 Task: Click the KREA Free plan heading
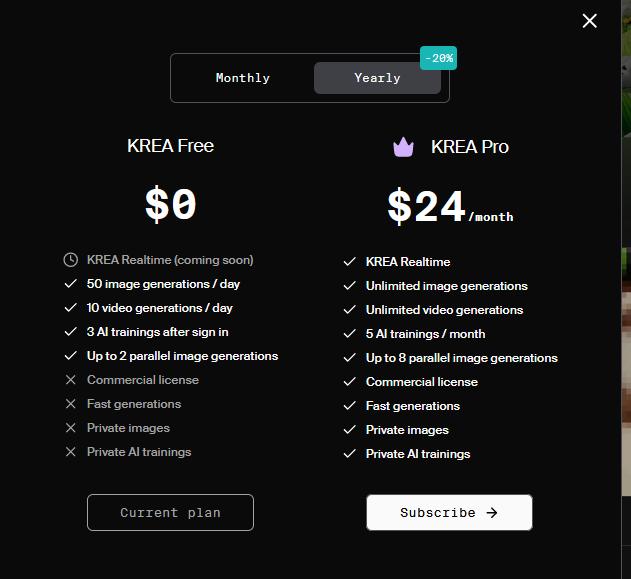click(x=170, y=146)
